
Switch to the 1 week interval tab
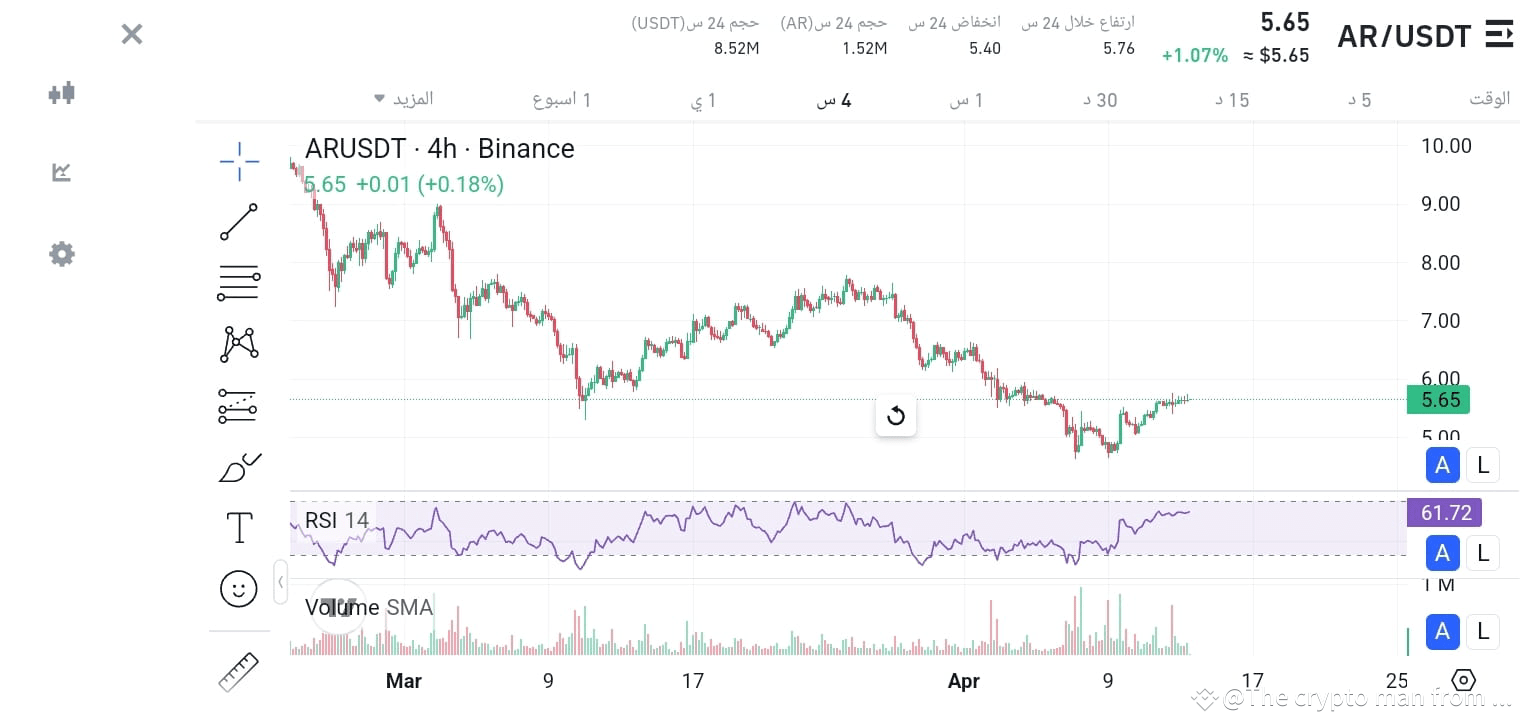562,100
